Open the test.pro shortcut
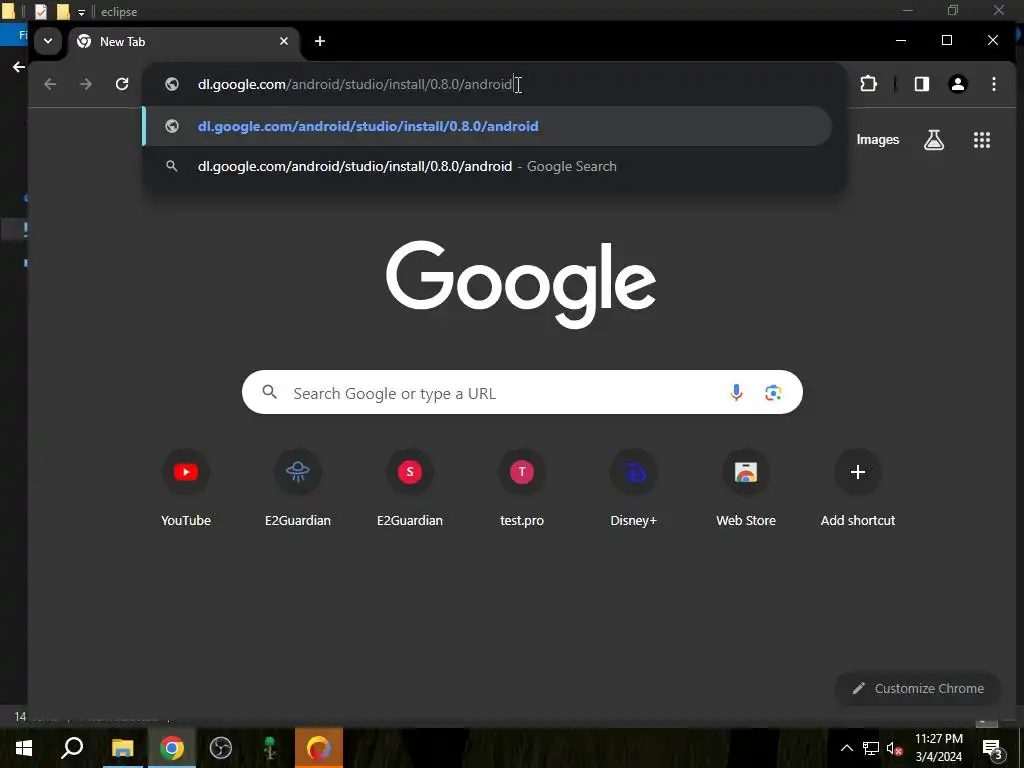Viewport: 1024px width, 768px height. [522, 488]
